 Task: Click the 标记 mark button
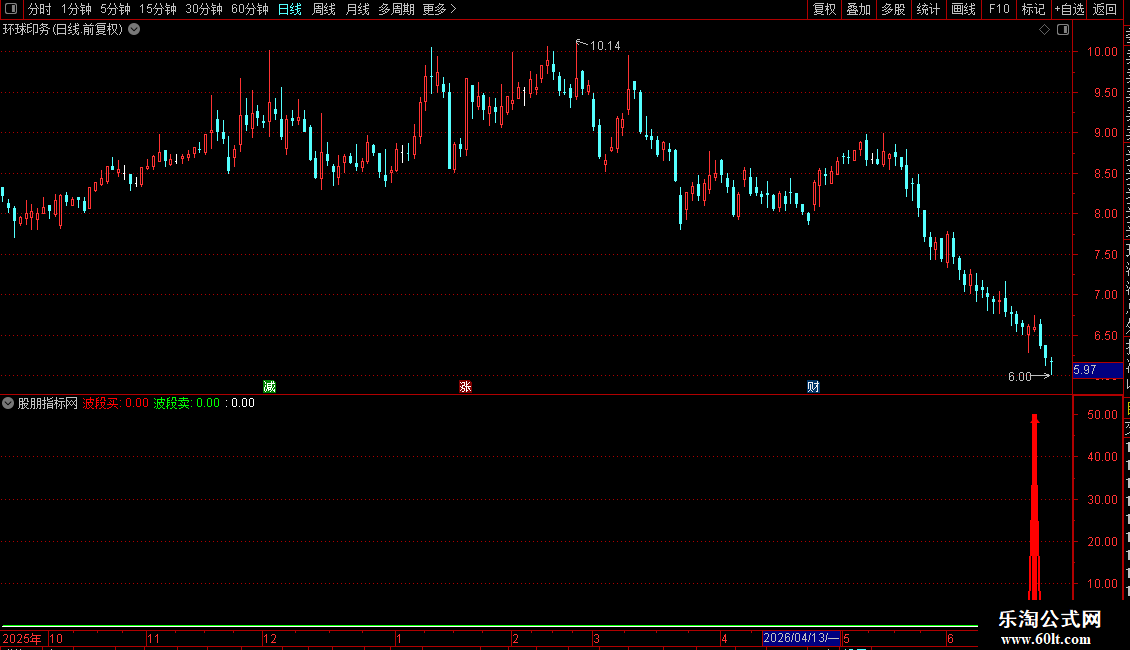click(x=1033, y=9)
